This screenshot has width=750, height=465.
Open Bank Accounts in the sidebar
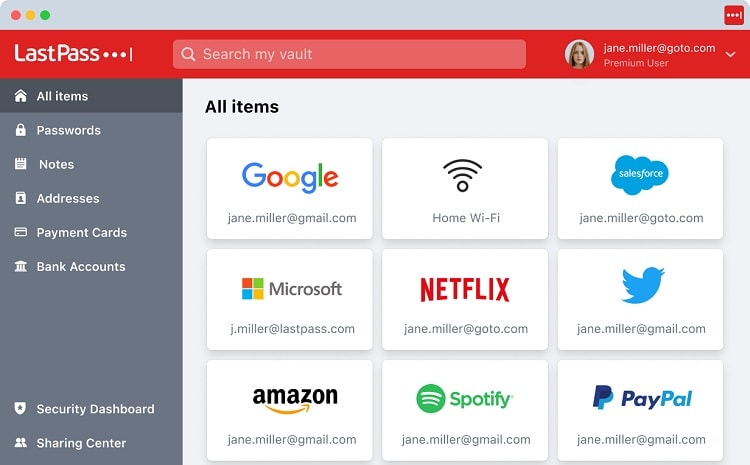pyautogui.click(x=91, y=266)
